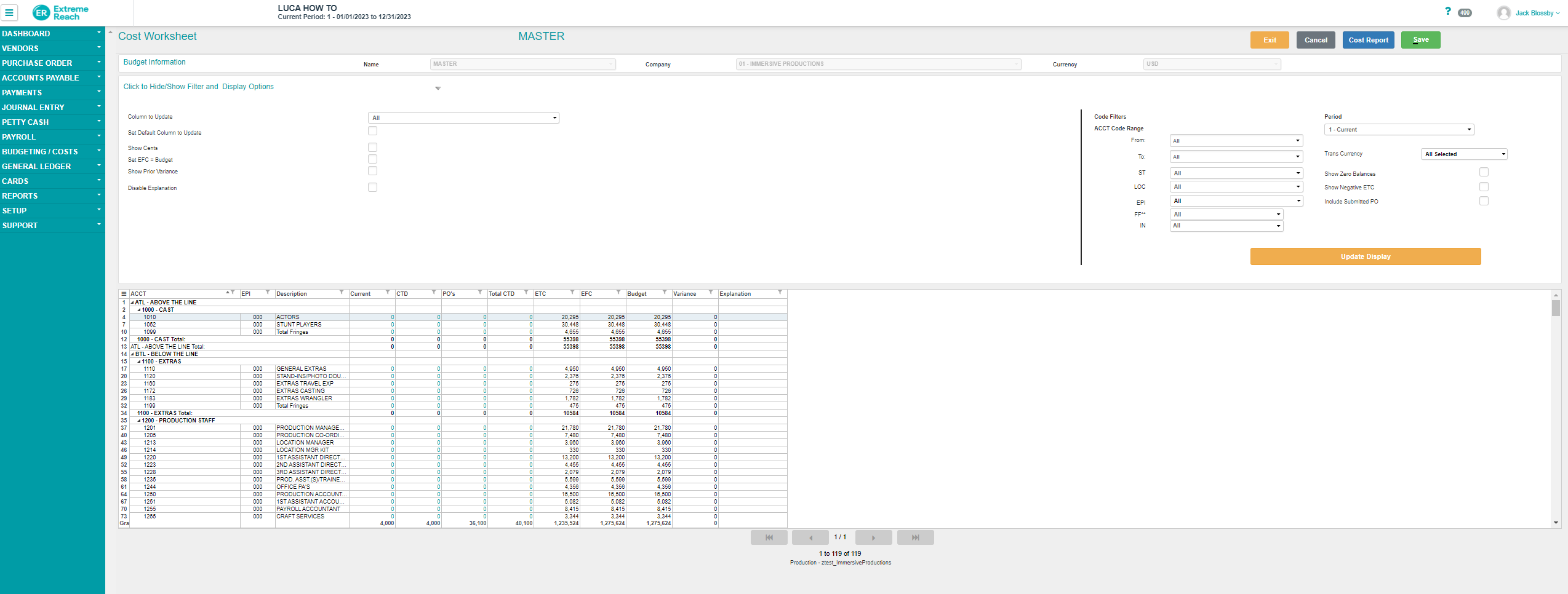Open the Description column filter icon
This screenshot has height=594, width=1568.
(342, 293)
